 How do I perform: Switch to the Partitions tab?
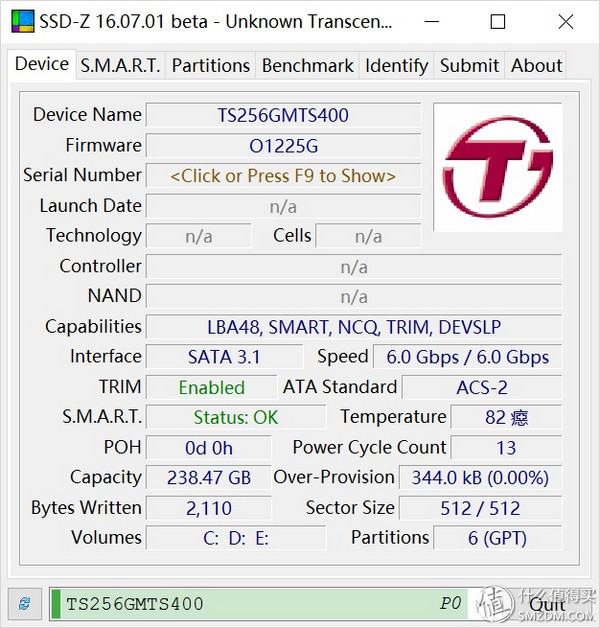pyautogui.click(x=211, y=65)
